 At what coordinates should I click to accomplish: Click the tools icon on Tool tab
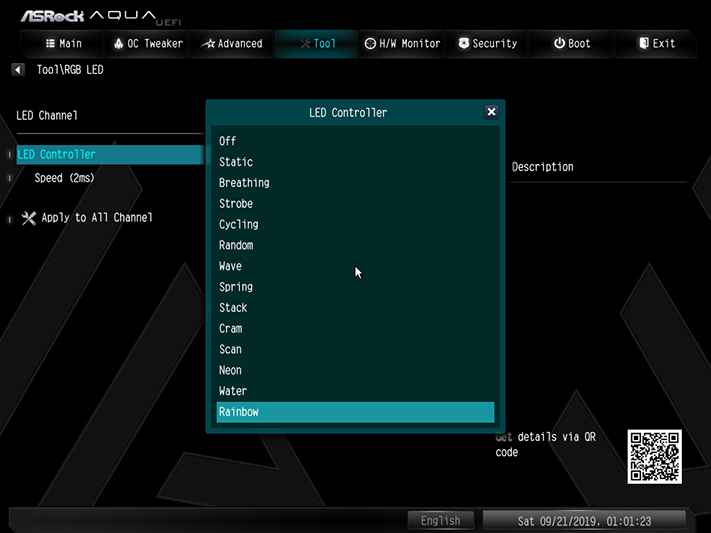[305, 44]
